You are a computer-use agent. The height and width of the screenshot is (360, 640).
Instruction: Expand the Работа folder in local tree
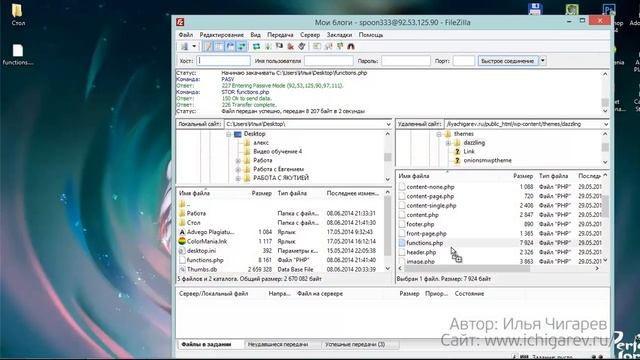[238, 160]
